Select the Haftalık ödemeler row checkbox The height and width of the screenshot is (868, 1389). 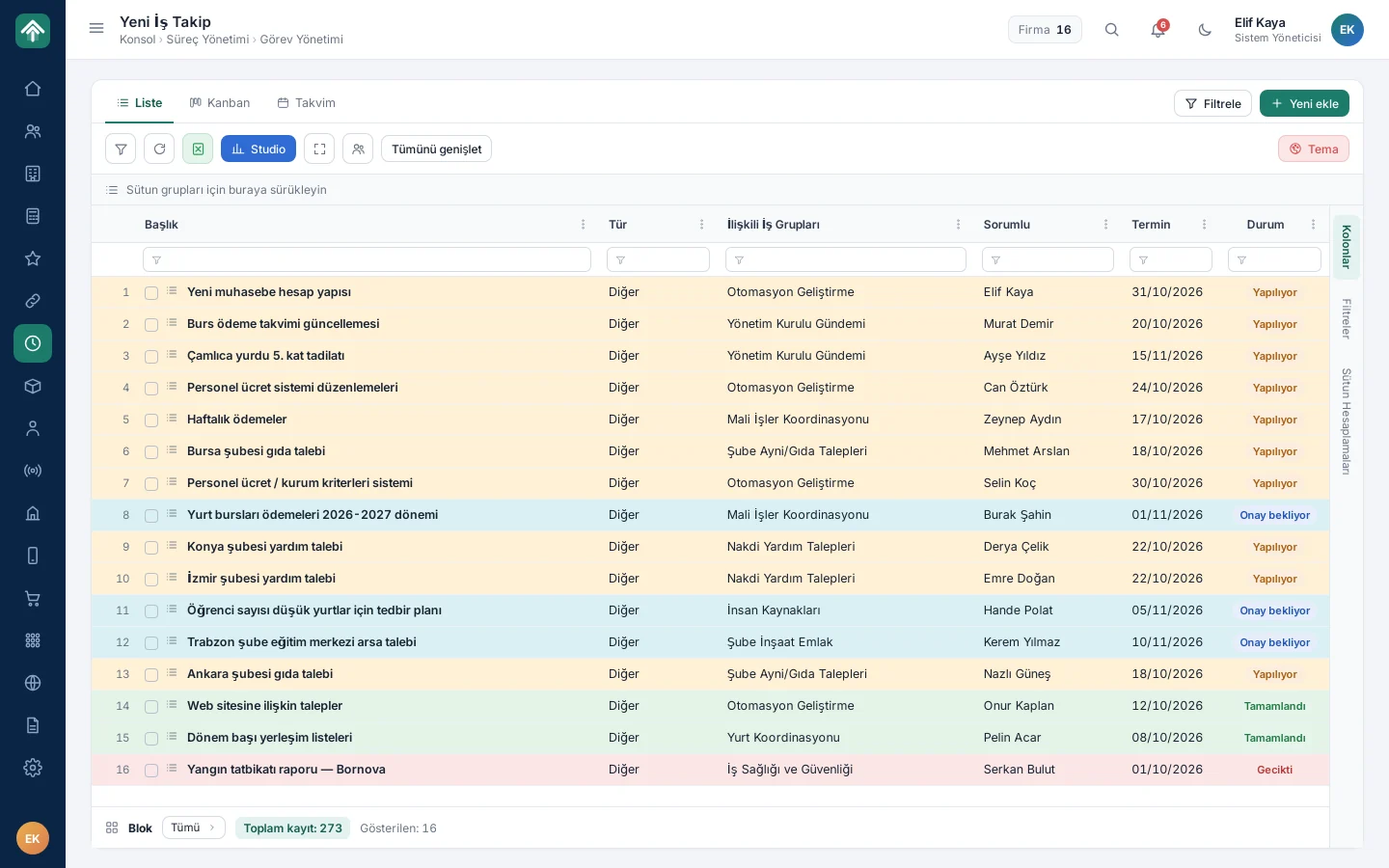tap(151, 420)
